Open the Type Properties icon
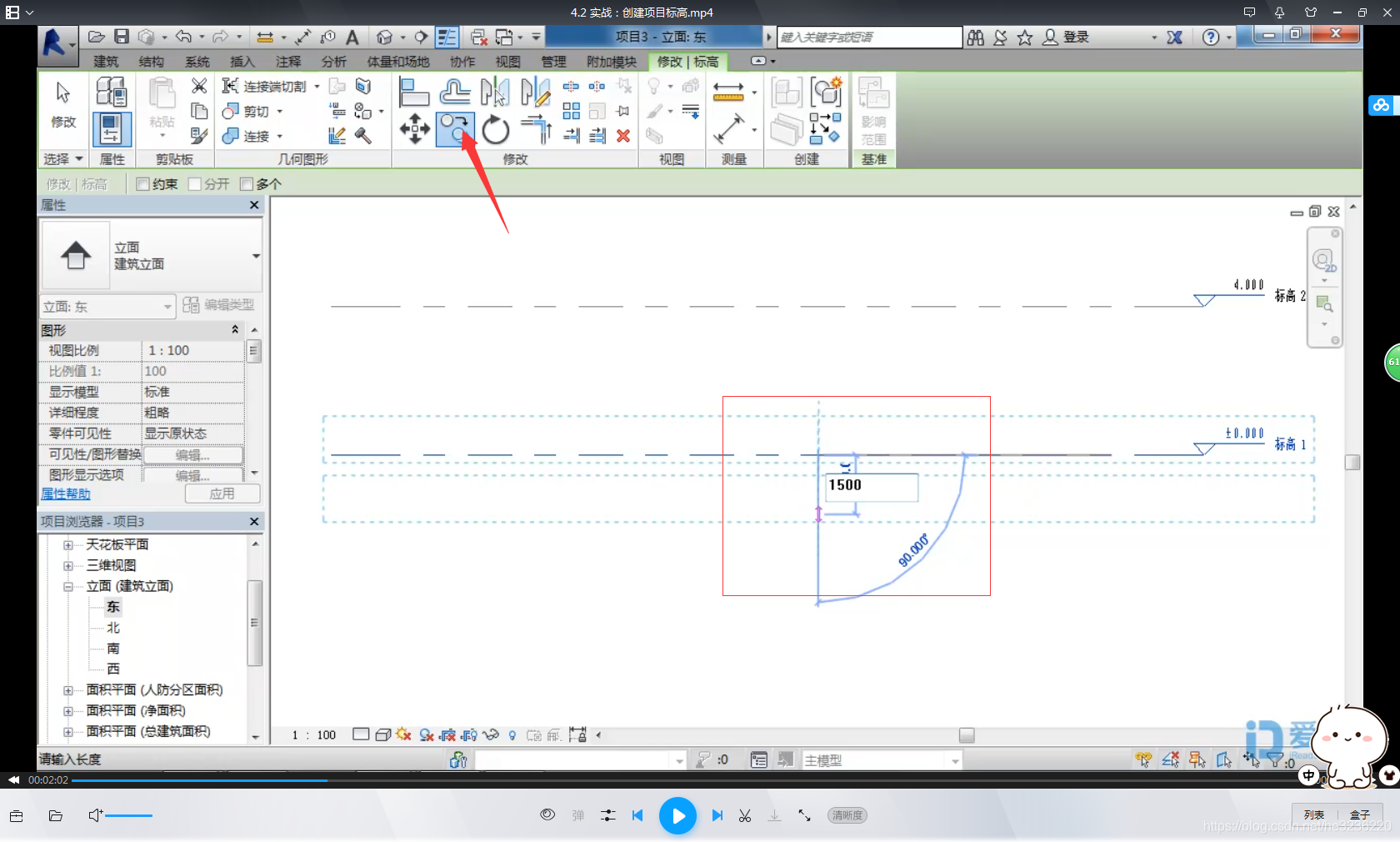Viewport: 1400px width, 842px height. (x=111, y=92)
